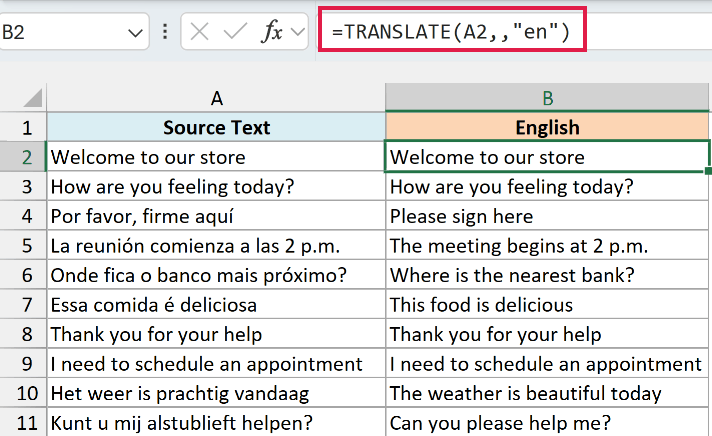The image size is (712, 436).
Task: Select row 9 header
Action: pyautogui.click(x=23, y=363)
